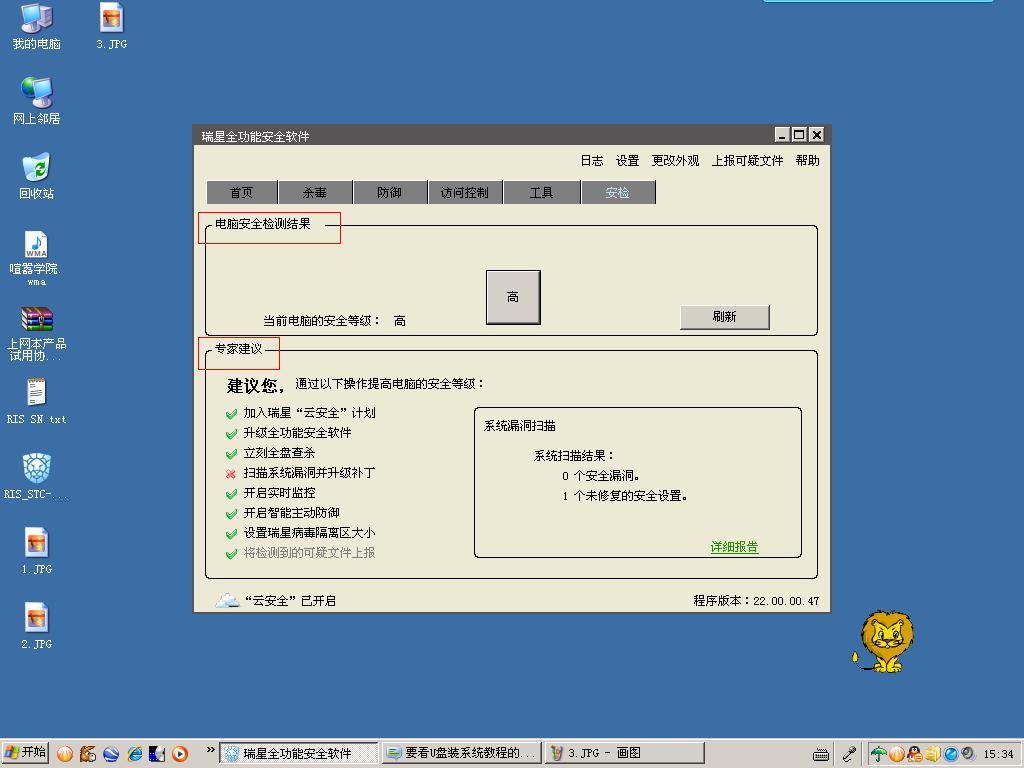The image size is (1024, 768).
Task: Switch to 3.JPG - 画图 taskbar window
Action: (625, 753)
